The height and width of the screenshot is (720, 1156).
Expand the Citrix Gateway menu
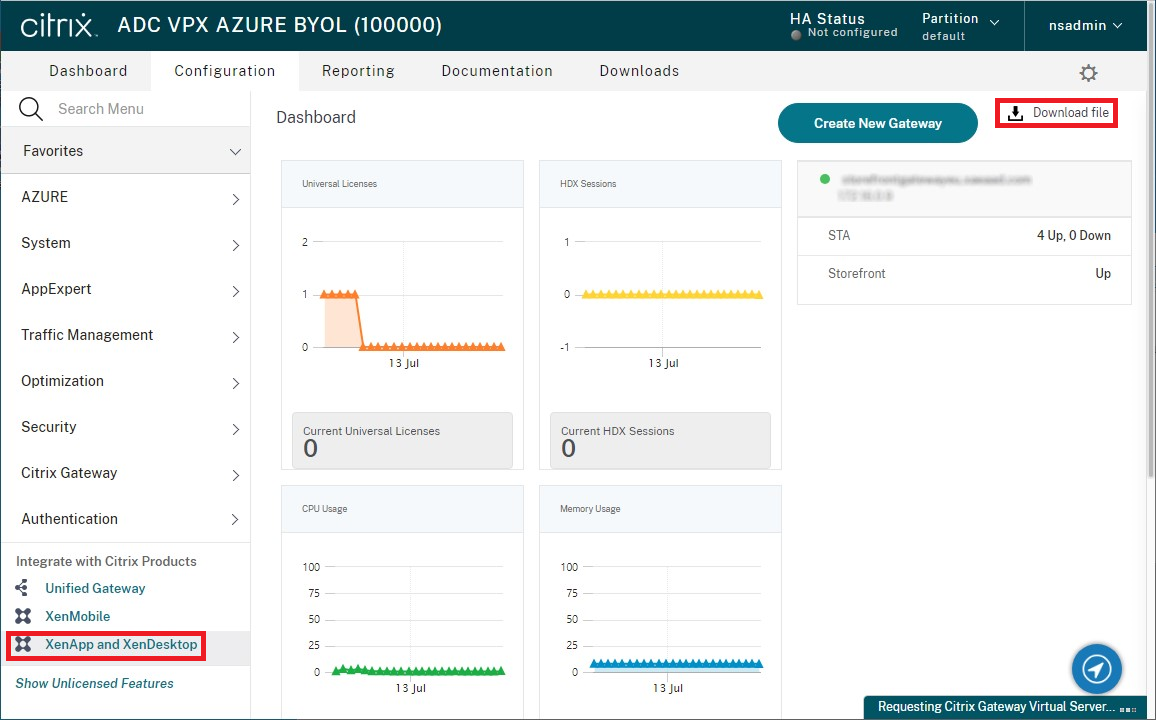[235, 474]
